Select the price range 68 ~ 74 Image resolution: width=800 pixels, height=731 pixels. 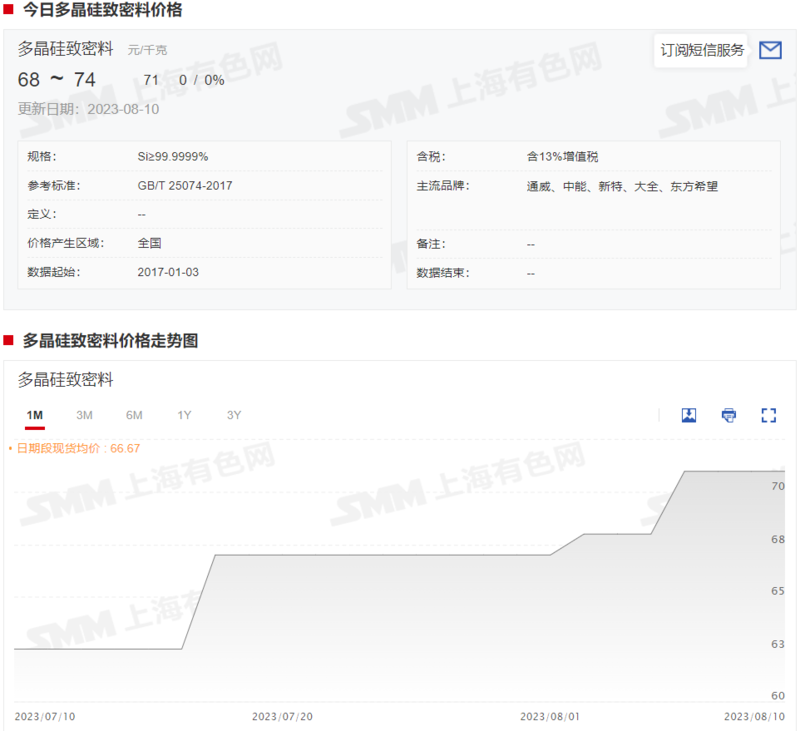point(57,80)
